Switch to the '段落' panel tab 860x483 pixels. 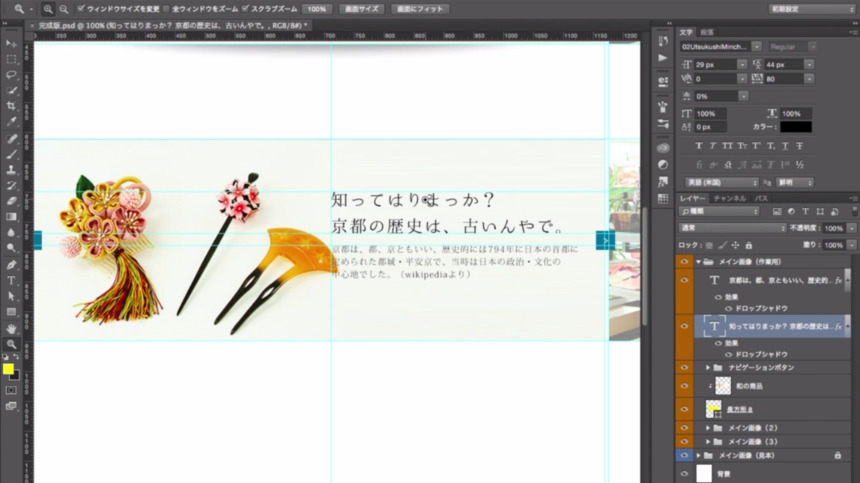(708, 32)
